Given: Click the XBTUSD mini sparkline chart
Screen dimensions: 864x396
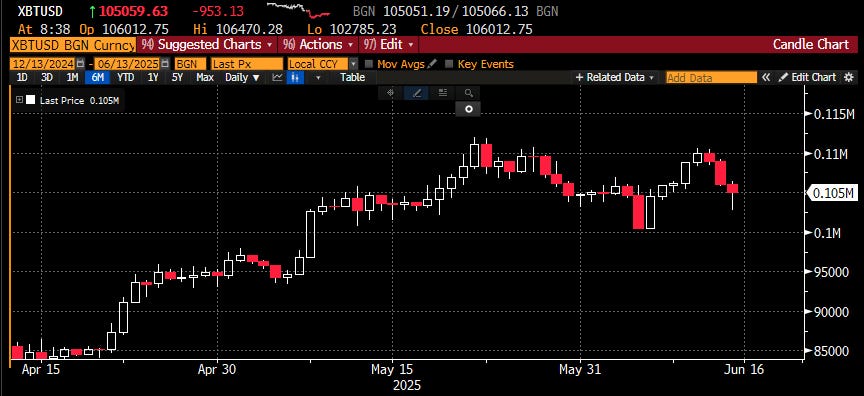Looking at the screenshot, I should [x=298, y=9].
